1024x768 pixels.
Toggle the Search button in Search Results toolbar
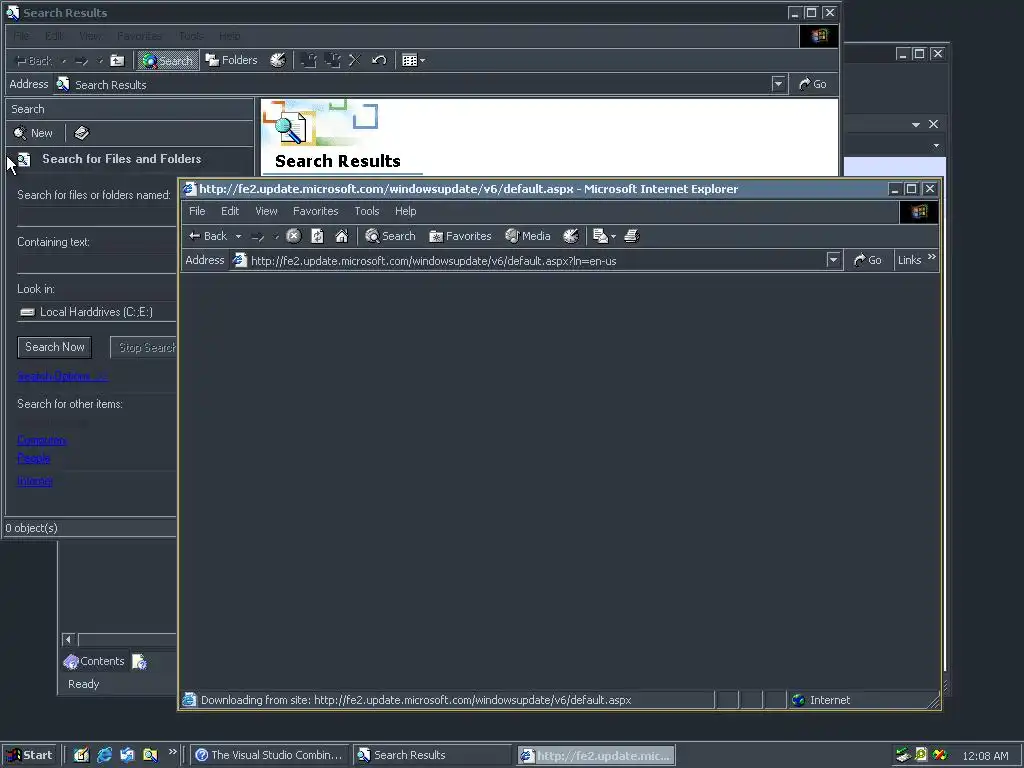coord(168,60)
